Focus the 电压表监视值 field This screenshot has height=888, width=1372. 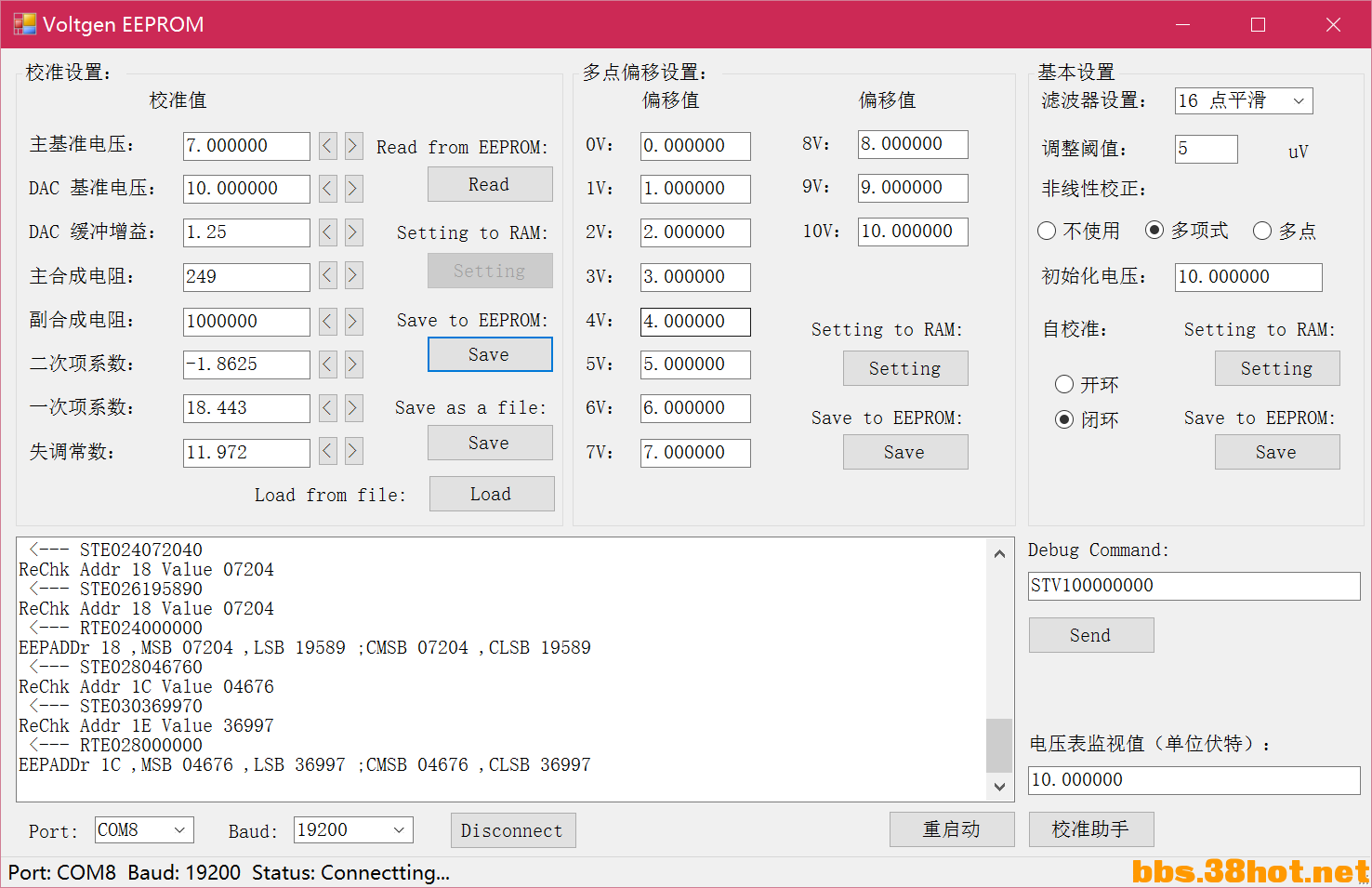[1194, 780]
